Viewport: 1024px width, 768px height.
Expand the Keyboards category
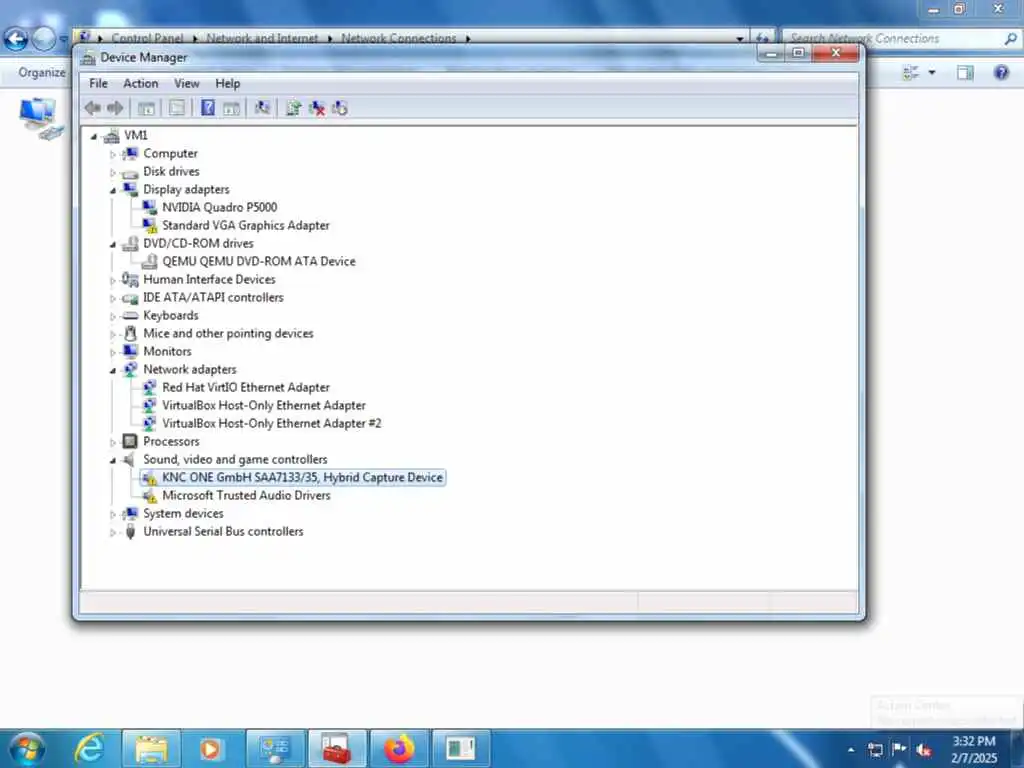pos(112,316)
